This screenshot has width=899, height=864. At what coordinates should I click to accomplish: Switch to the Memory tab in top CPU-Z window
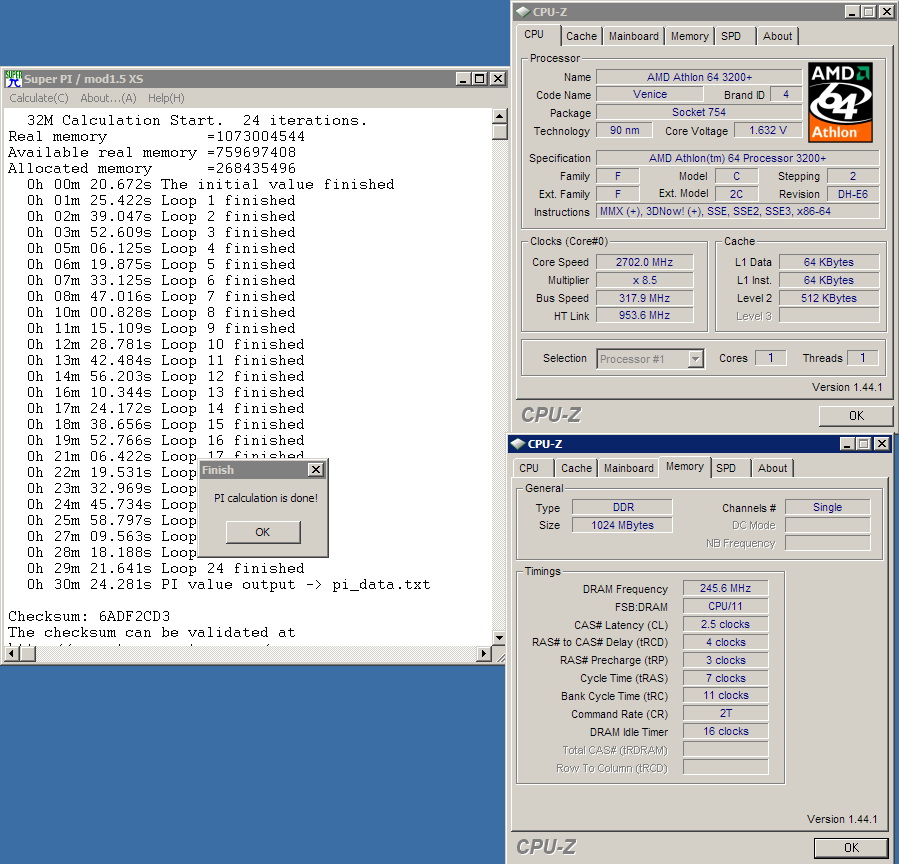689,36
